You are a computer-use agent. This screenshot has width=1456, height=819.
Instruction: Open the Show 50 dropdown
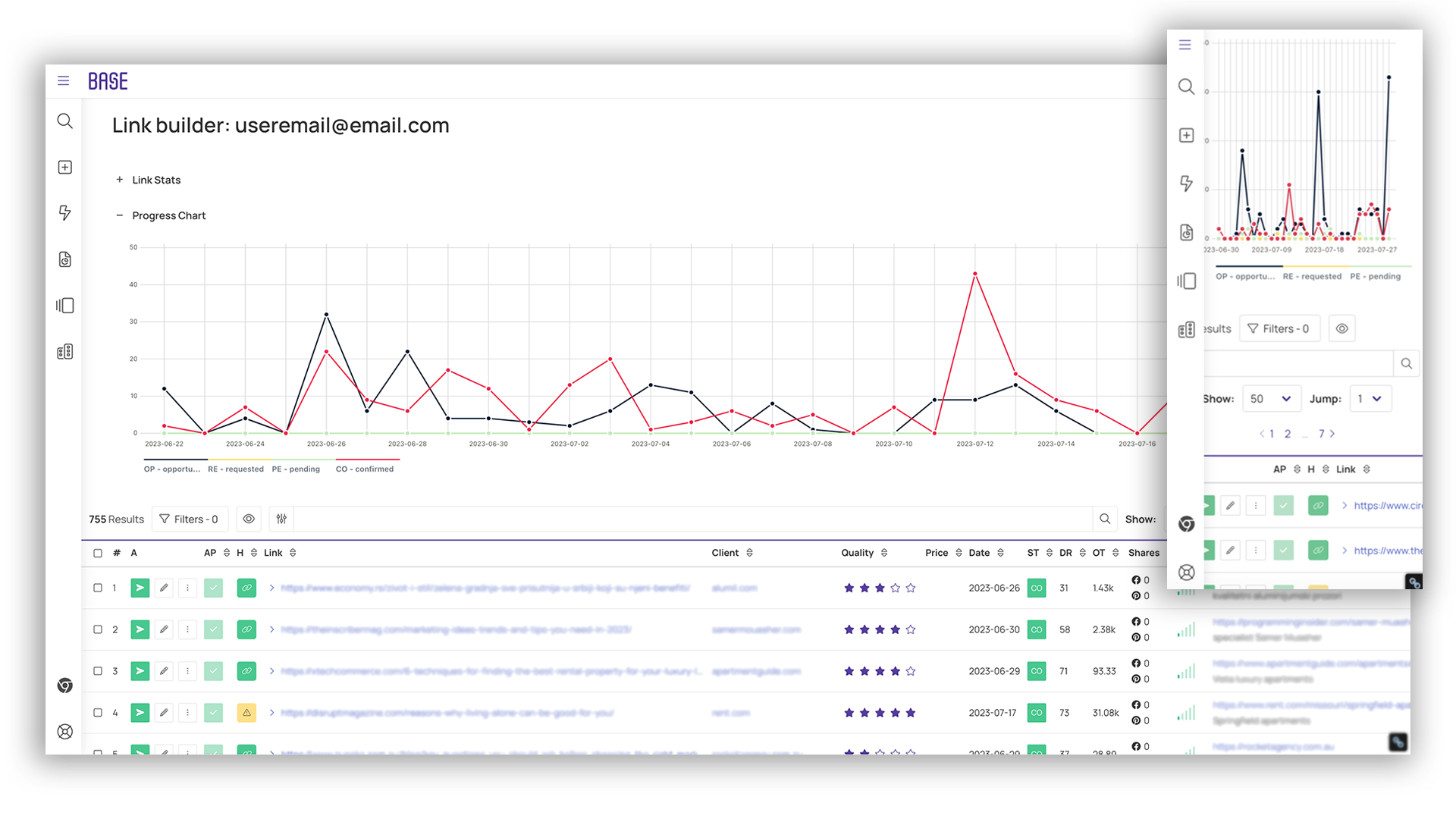1271,398
